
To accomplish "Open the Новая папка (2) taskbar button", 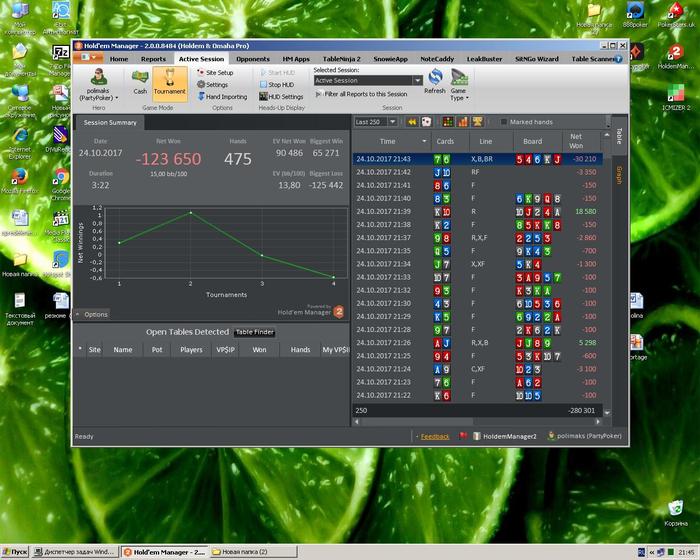I will tap(252, 552).
